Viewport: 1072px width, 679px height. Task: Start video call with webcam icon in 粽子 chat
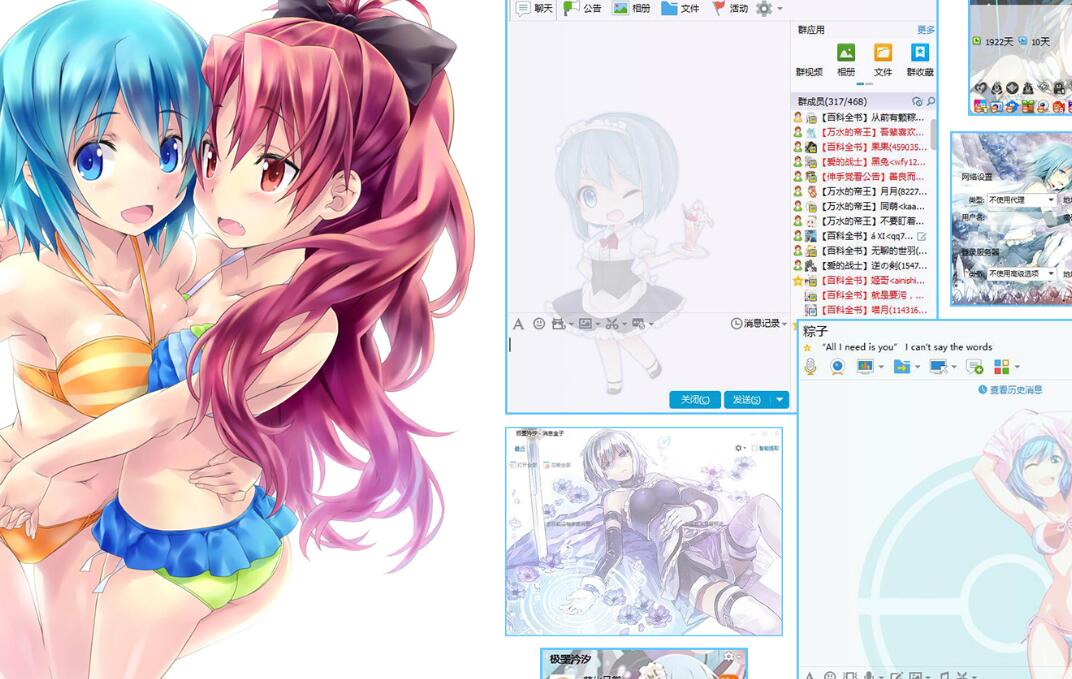click(x=838, y=367)
